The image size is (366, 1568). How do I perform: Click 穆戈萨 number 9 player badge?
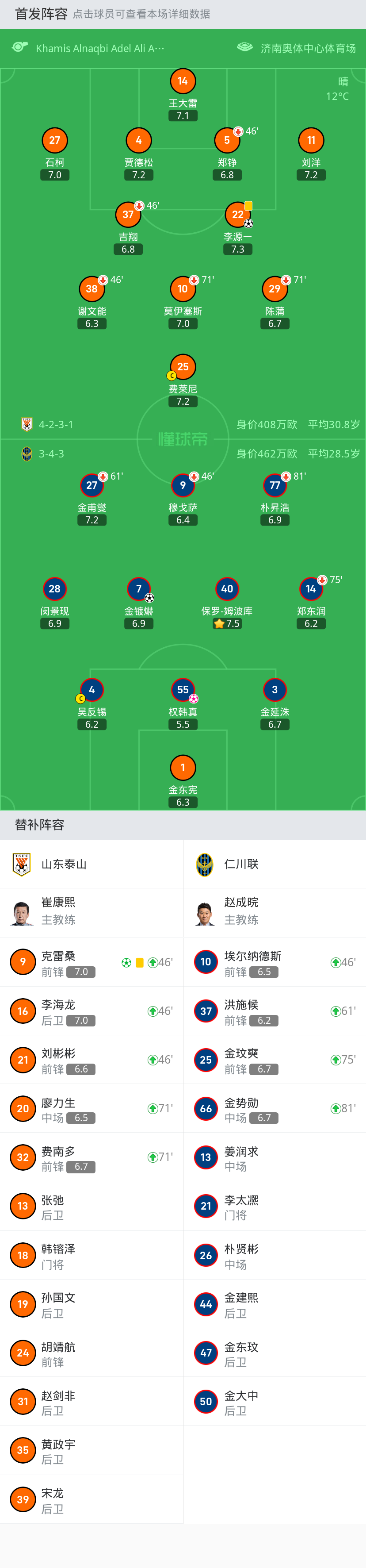(x=183, y=485)
